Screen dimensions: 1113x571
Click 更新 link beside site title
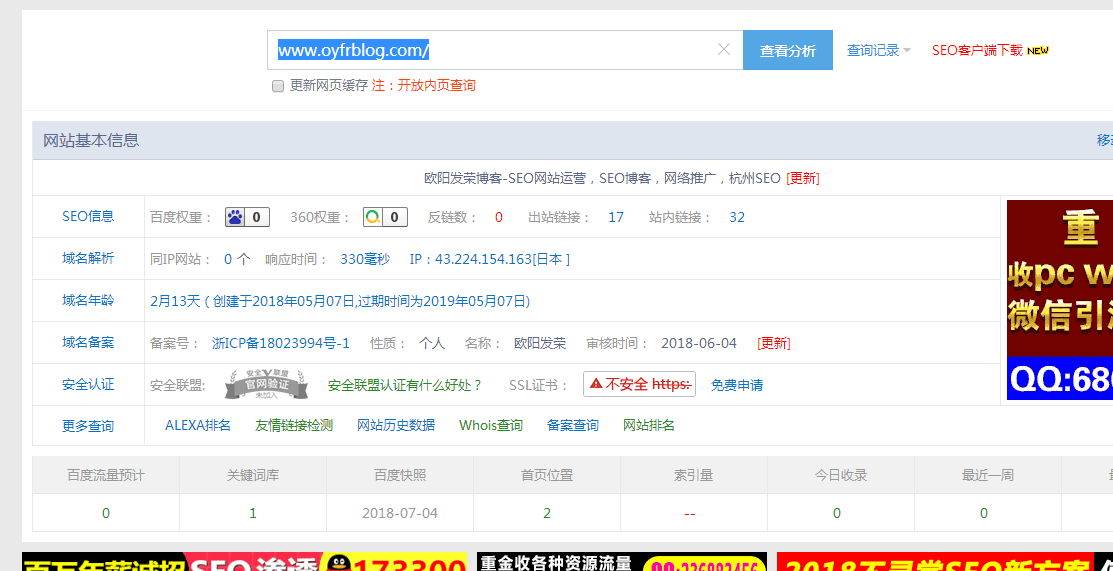[803, 178]
